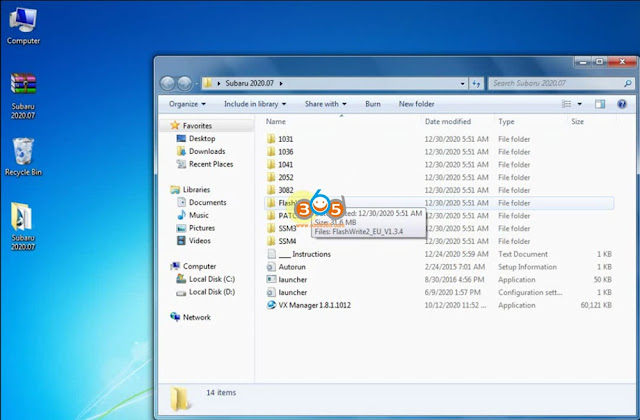Viewport: 640px width, 420px height.
Task: Go forward with the Explorer Forward arrow
Action: pos(184,83)
